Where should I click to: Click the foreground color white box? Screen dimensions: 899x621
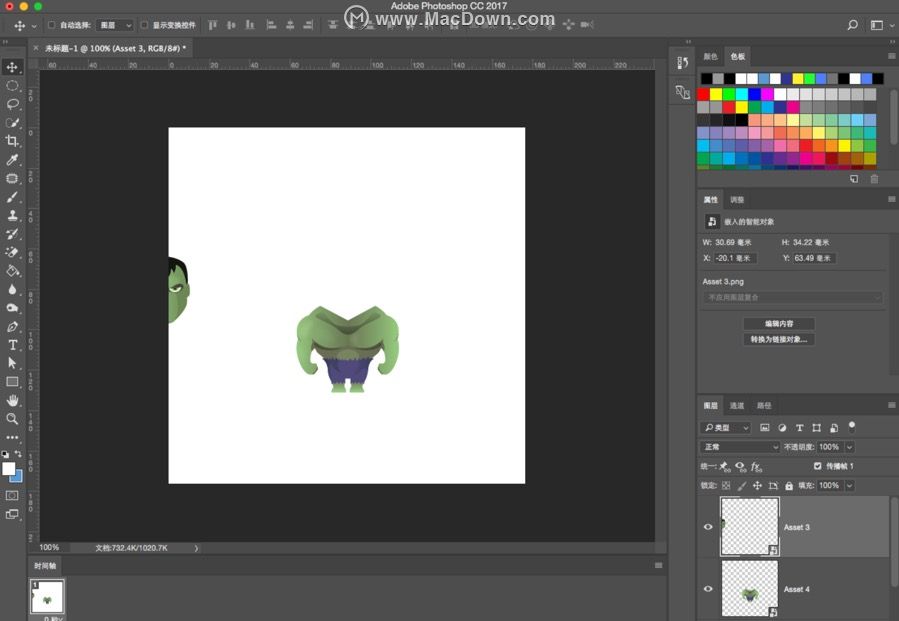click(x=8, y=468)
